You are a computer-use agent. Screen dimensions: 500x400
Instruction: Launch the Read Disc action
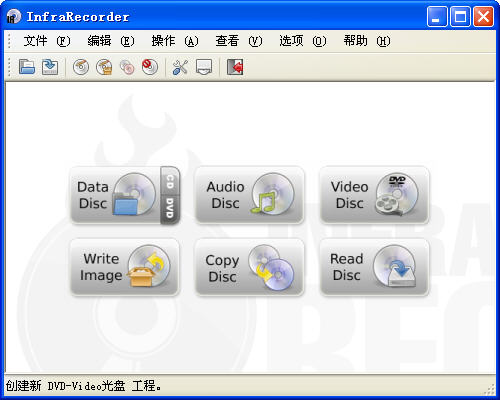click(x=374, y=267)
